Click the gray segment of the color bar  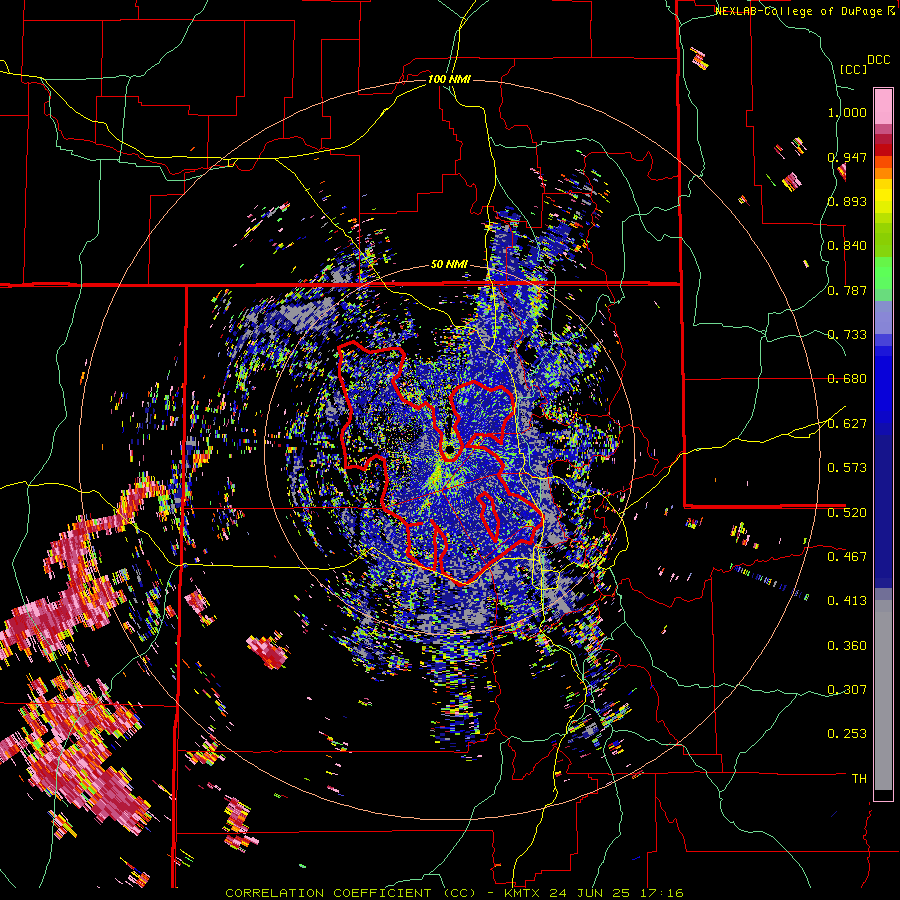[883, 695]
